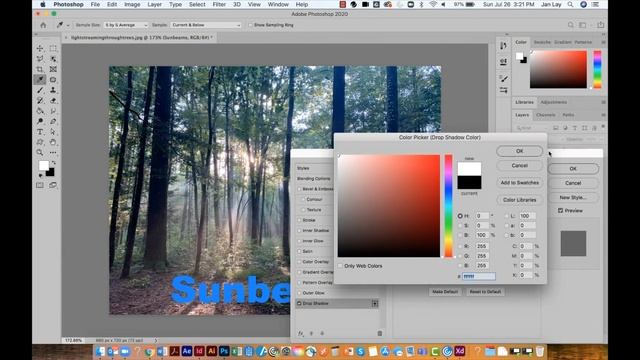Viewport: 640px width, 360px height.
Task: Open the Window menu
Action: pos(278,4)
